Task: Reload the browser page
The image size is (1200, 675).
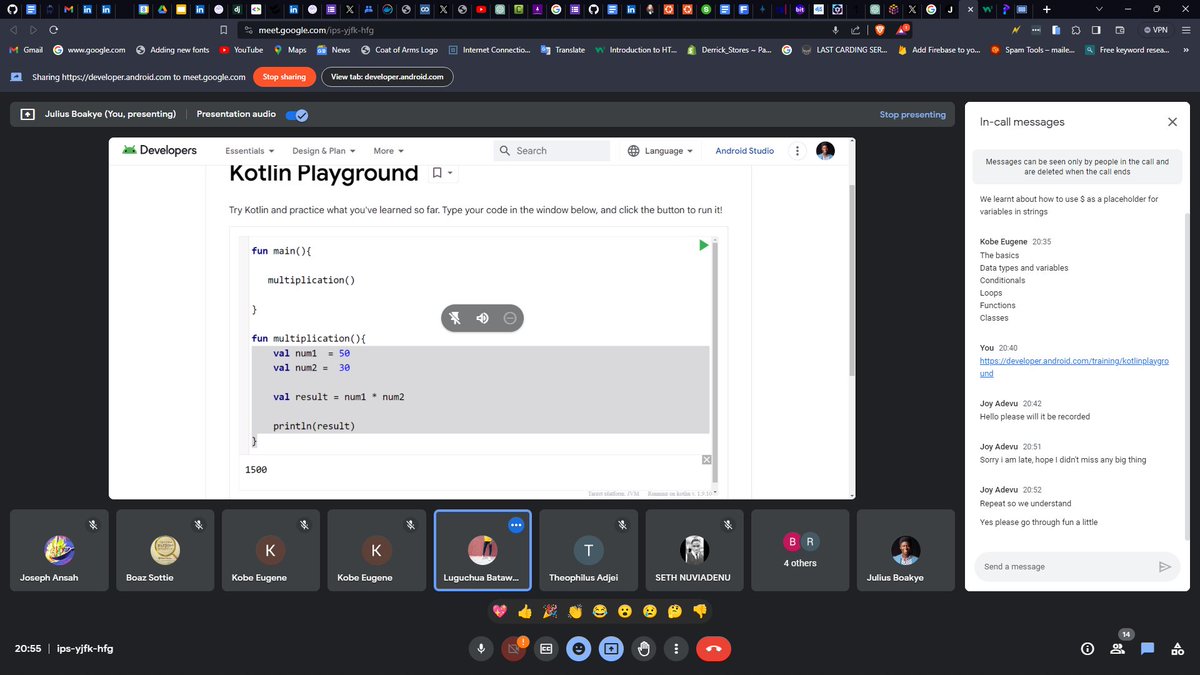Action: click(53, 30)
